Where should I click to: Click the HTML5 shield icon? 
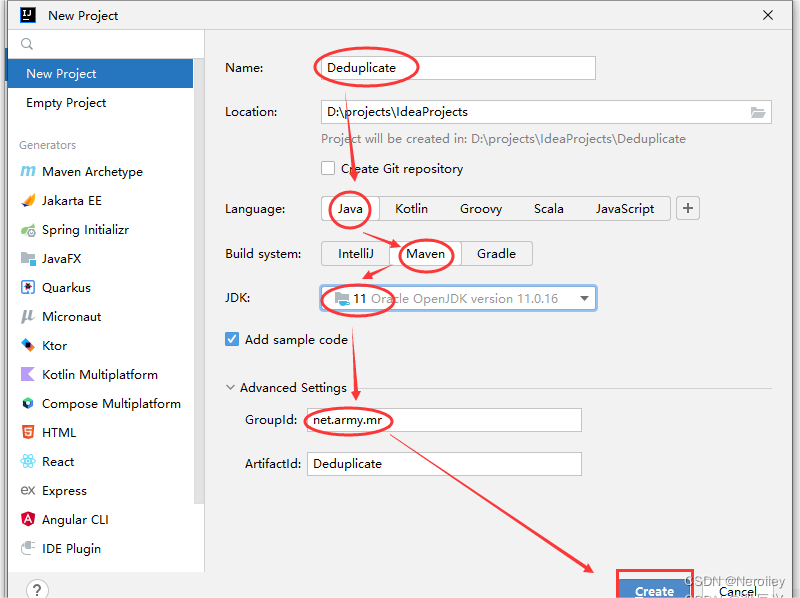pyautogui.click(x=28, y=433)
